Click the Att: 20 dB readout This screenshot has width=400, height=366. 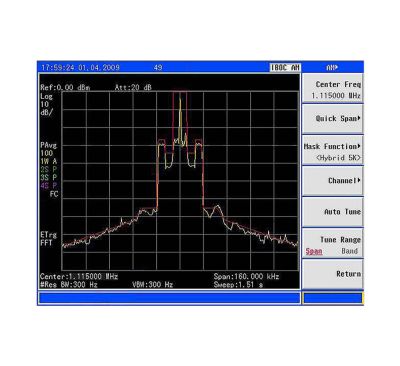tap(133, 87)
